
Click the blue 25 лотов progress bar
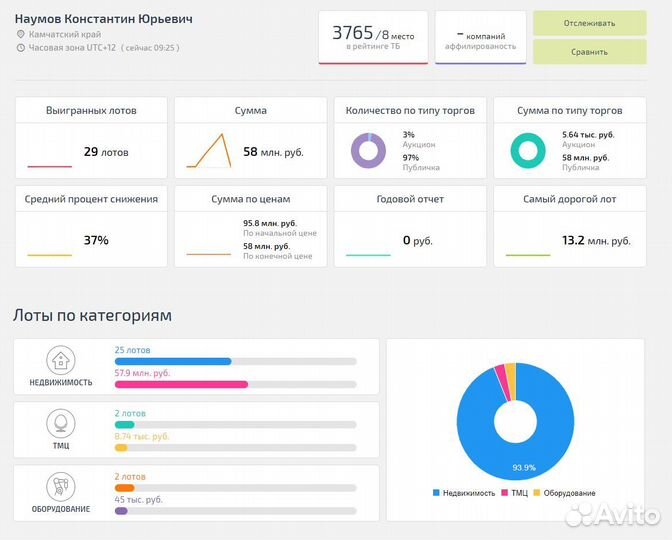(173, 361)
